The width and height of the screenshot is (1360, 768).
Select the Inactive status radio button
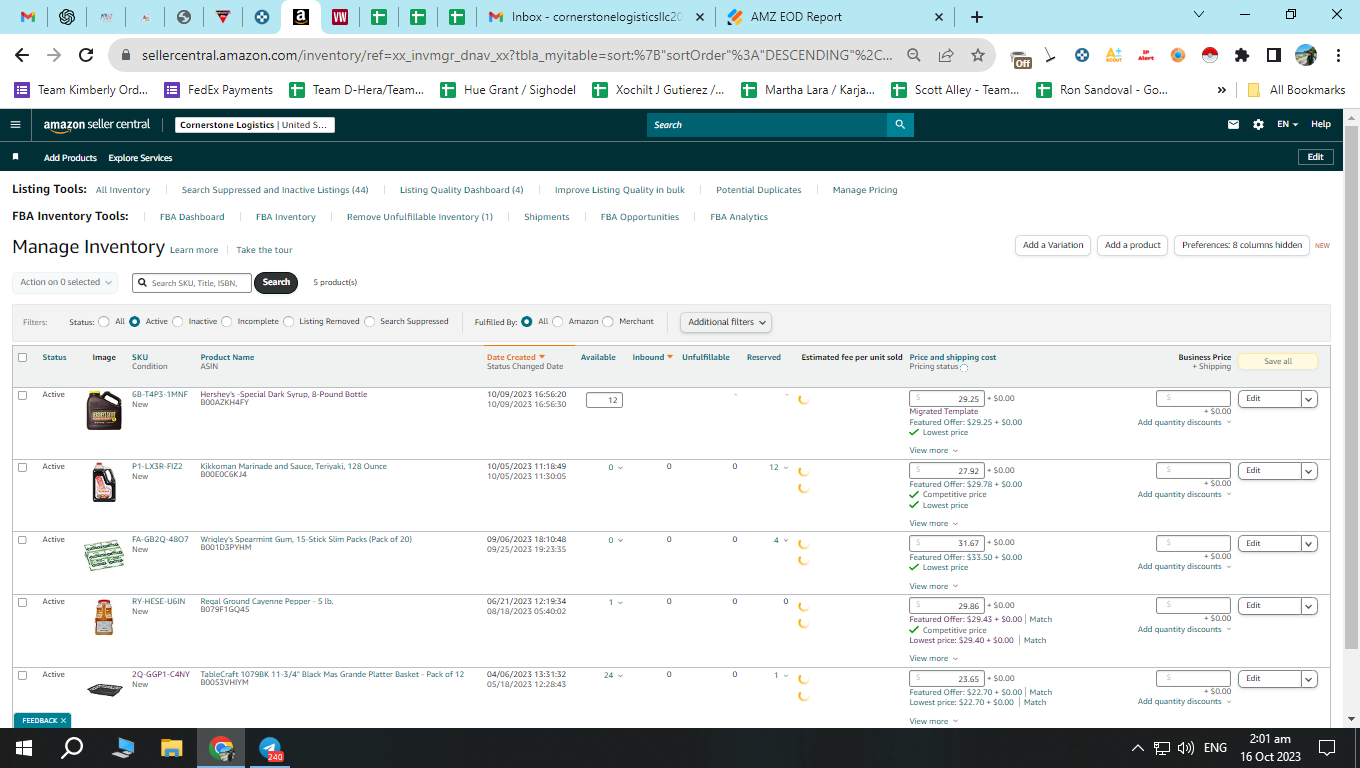point(178,322)
